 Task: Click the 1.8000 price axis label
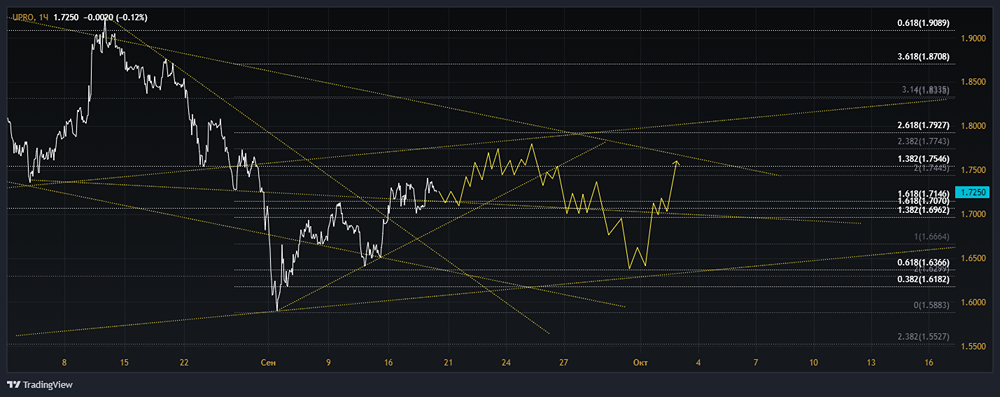pos(972,126)
